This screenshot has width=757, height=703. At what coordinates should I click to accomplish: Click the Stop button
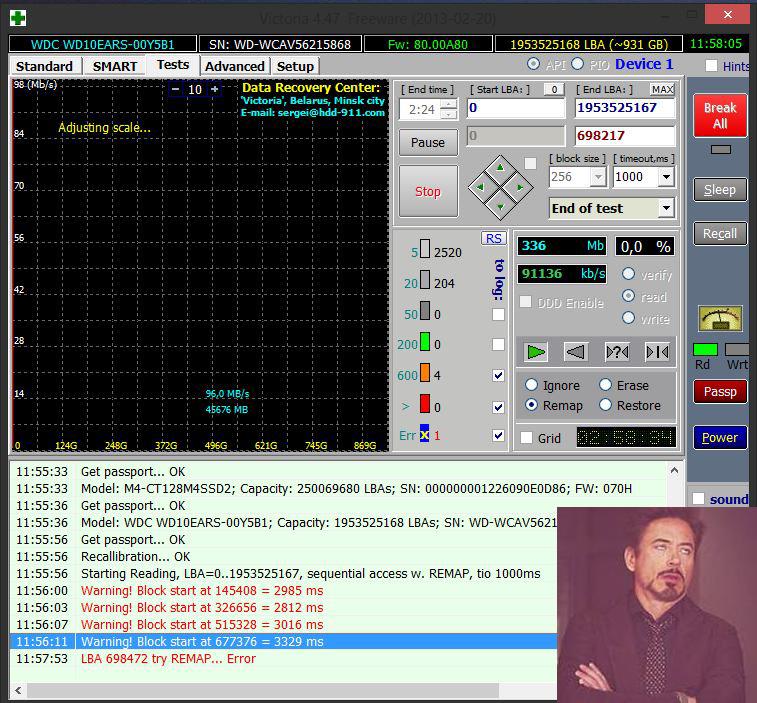tap(428, 191)
